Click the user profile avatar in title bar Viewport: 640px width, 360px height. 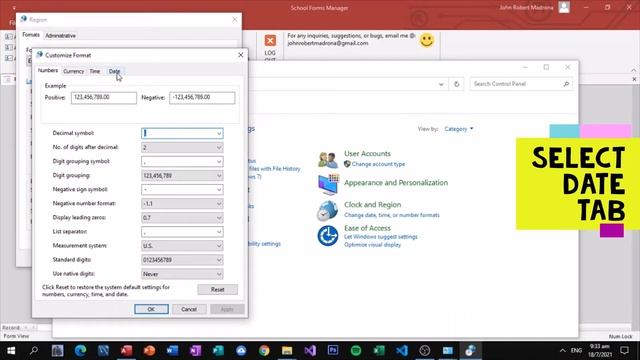[564, 7]
